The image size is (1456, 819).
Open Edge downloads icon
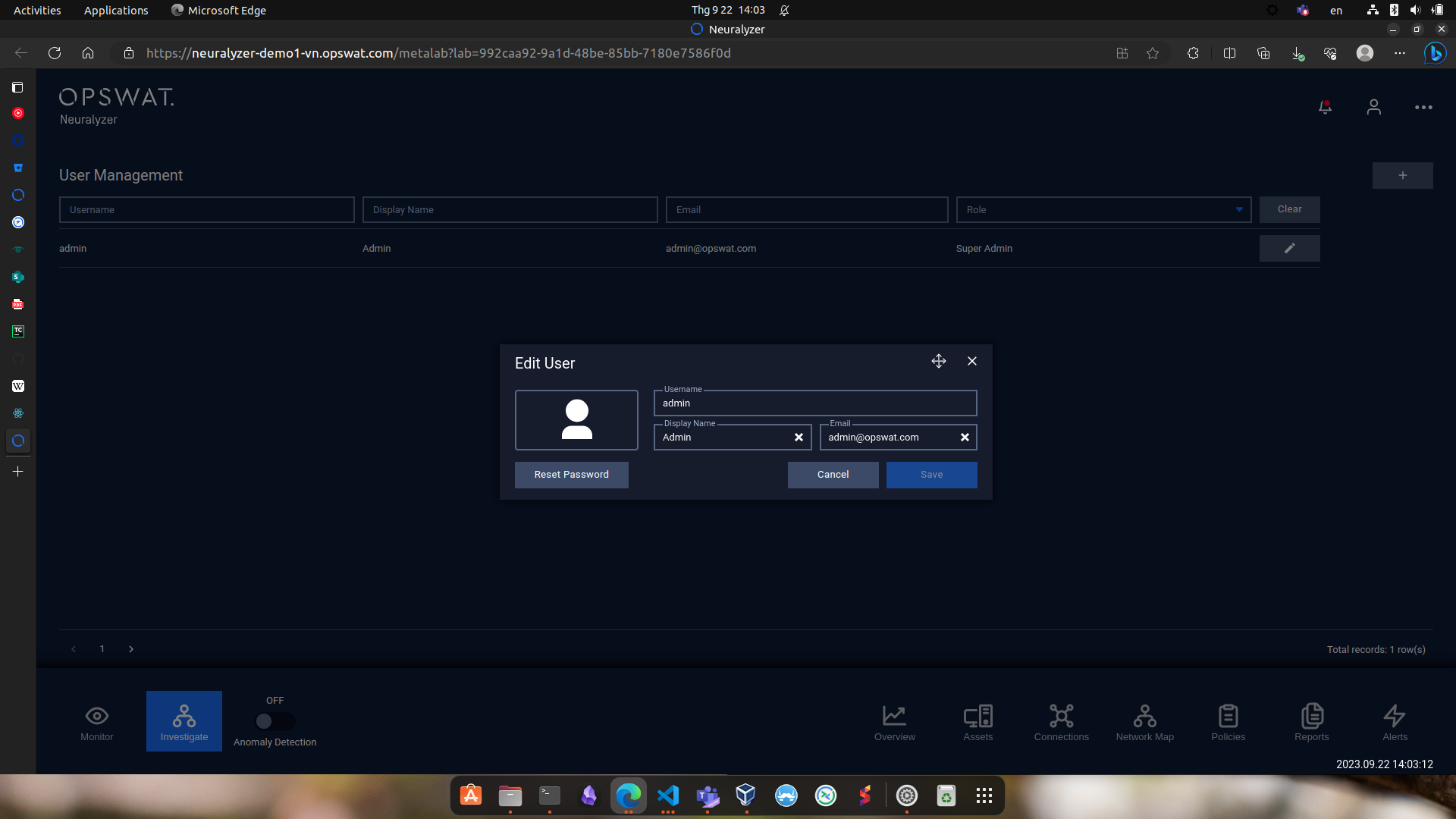[1298, 53]
